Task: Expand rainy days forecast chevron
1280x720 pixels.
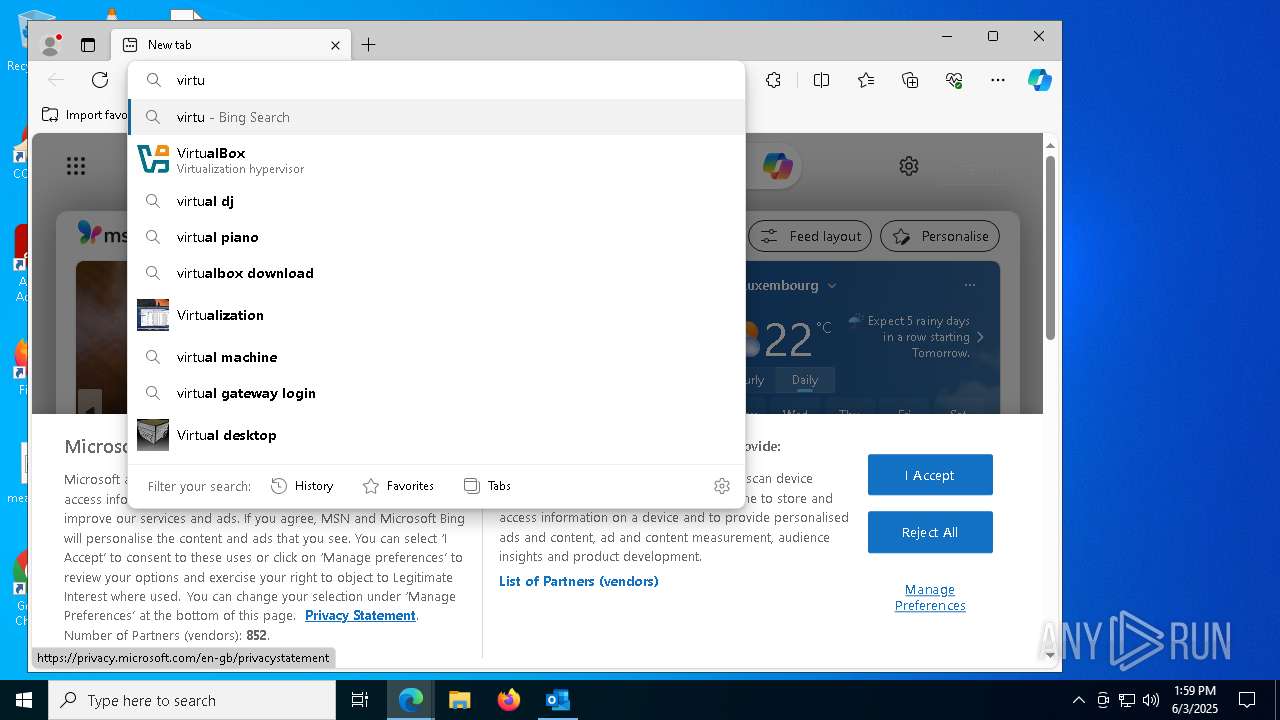Action: tap(980, 337)
